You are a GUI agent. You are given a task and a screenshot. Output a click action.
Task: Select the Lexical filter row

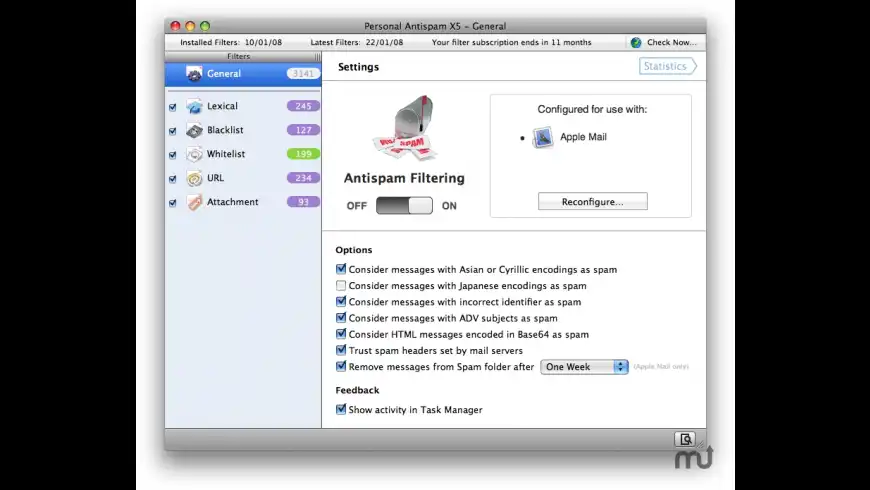tap(243, 106)
